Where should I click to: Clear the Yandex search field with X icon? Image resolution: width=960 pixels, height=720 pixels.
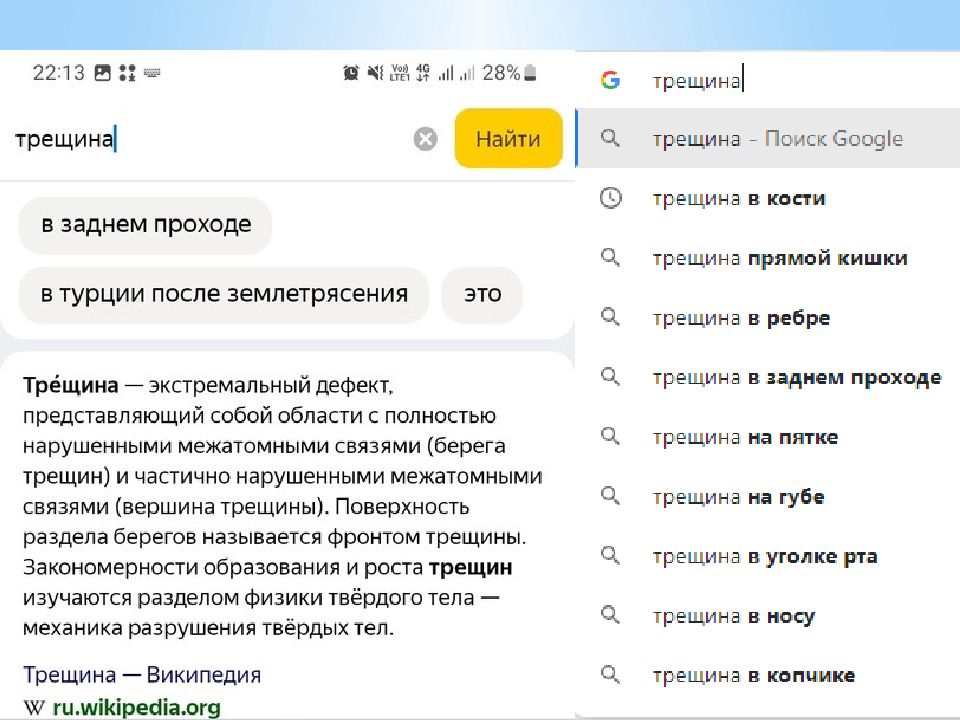click(425, 139)
